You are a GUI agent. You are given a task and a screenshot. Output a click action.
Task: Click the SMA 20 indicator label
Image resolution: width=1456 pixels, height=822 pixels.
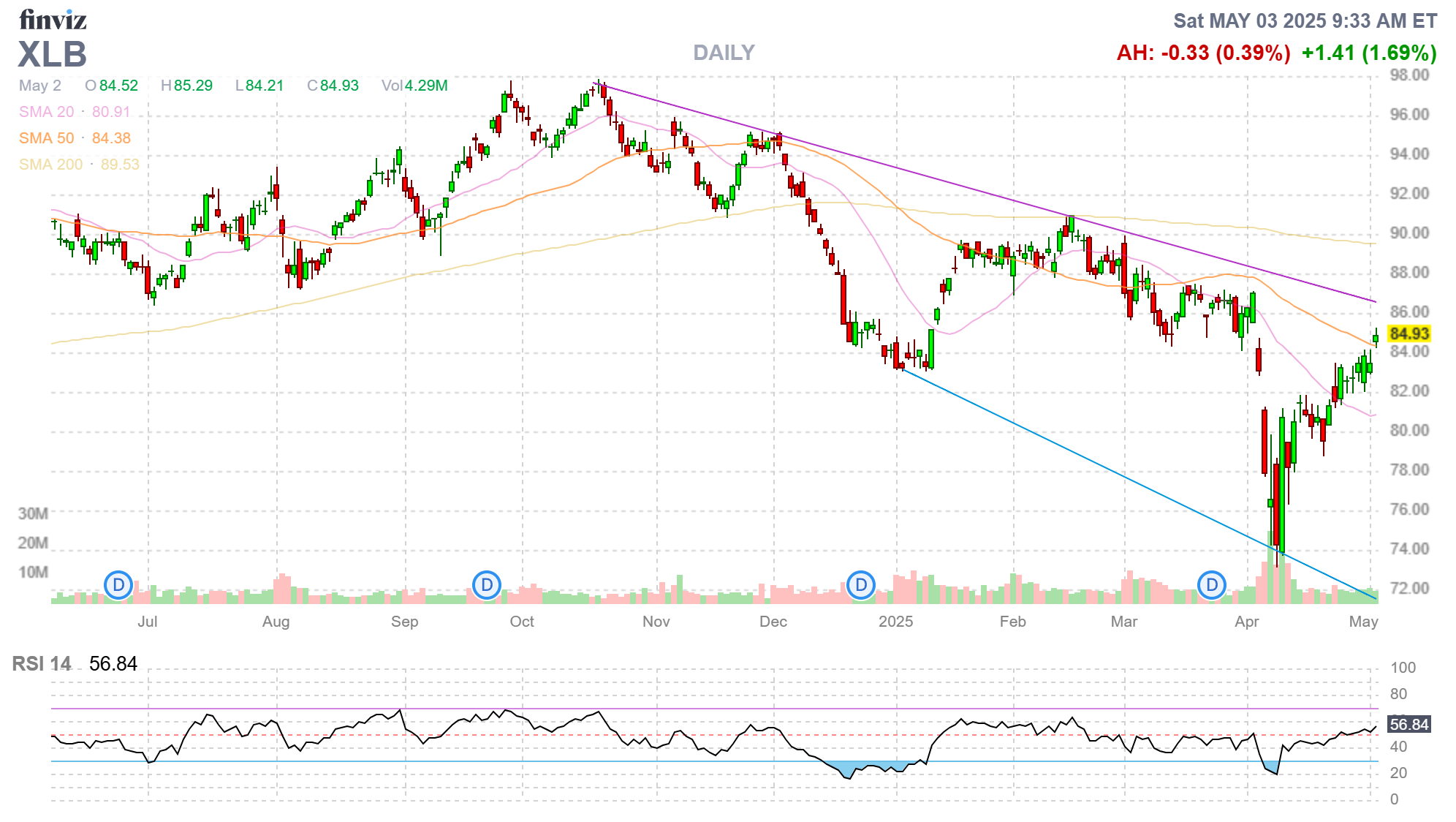(x=47, y=112)
